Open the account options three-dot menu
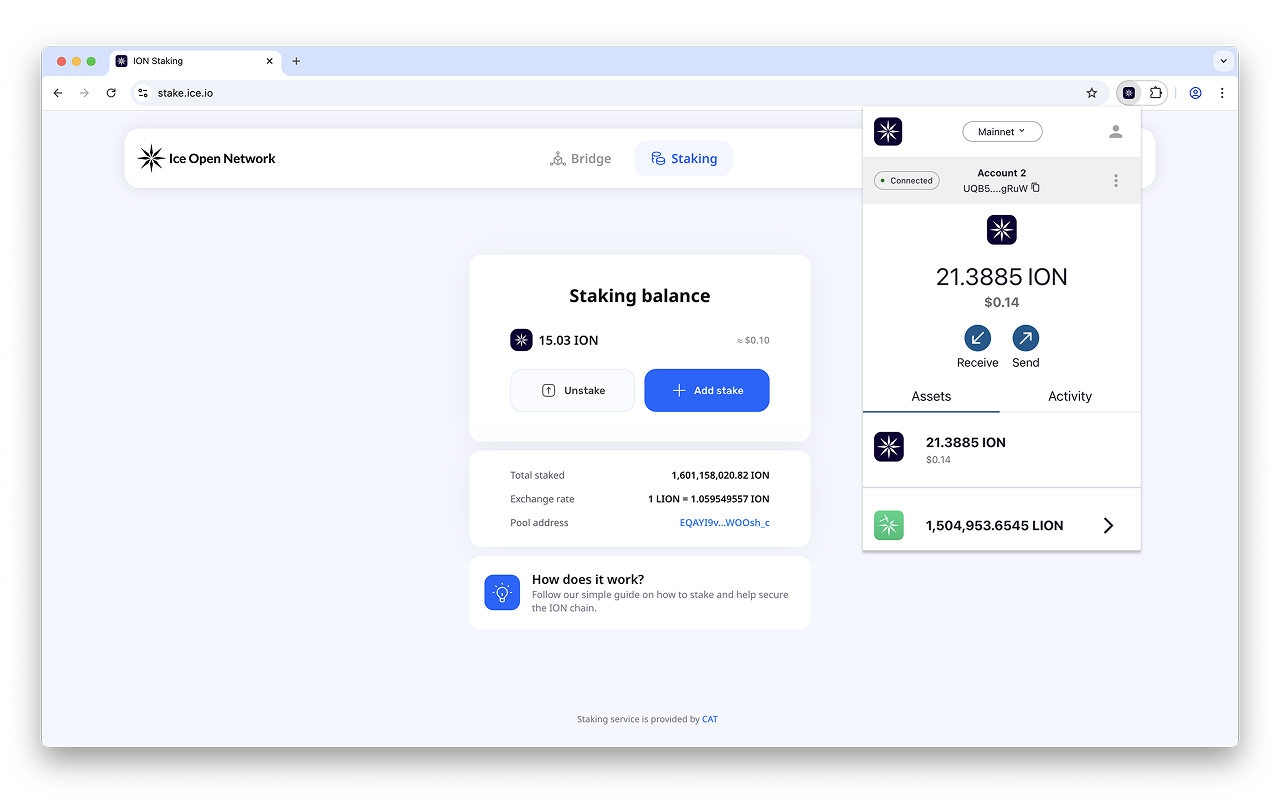1280x800 pixels. (x=1115, y=180)
